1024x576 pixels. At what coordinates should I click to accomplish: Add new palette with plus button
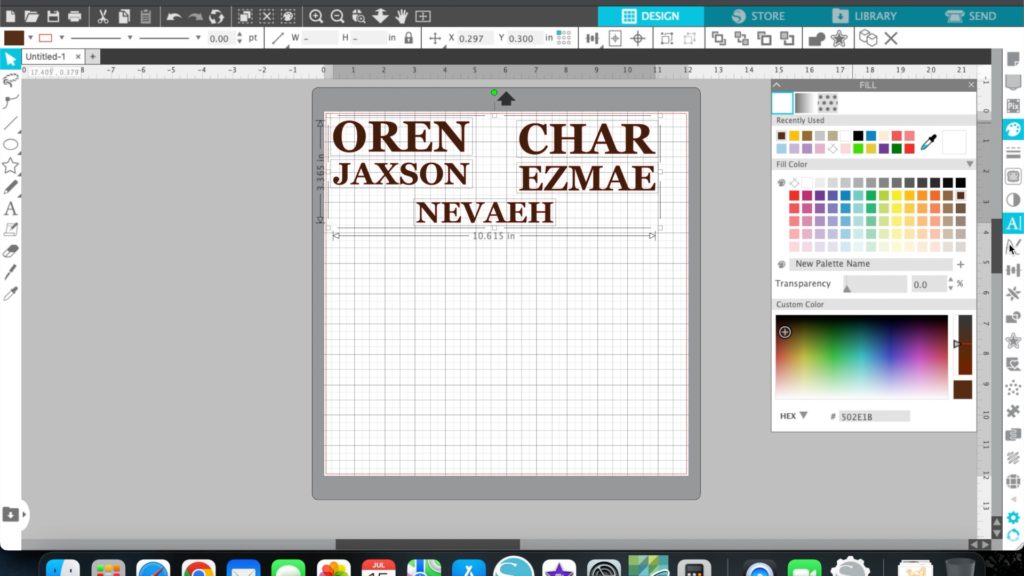click(960, 264)
